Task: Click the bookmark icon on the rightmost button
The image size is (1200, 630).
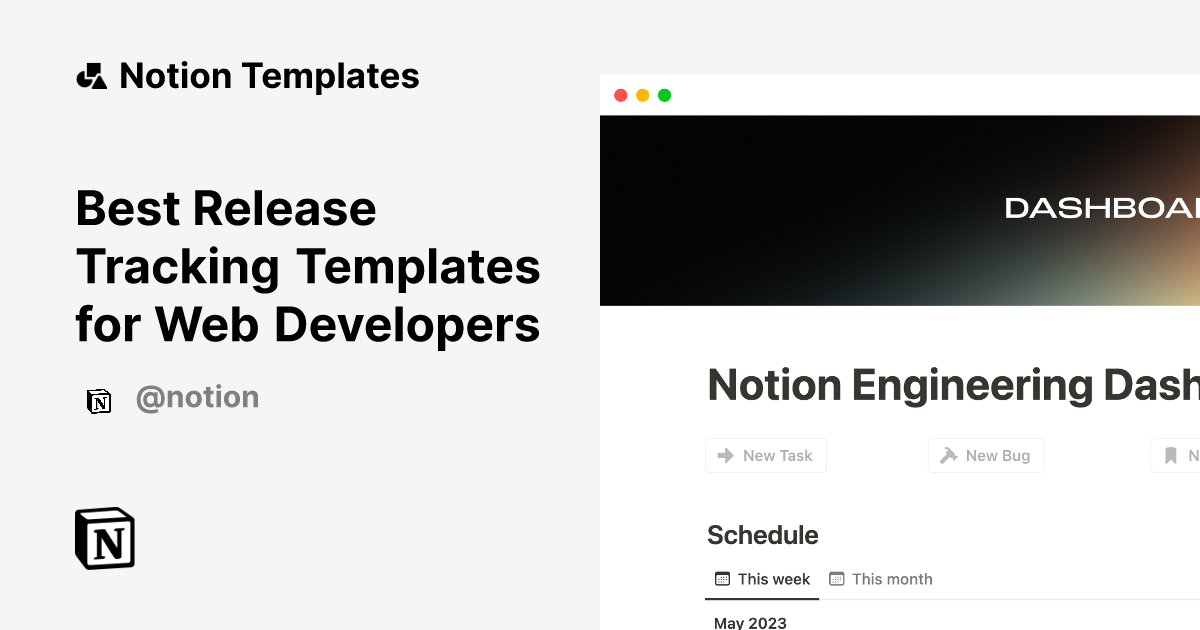Action: (x=1171, y=455)
